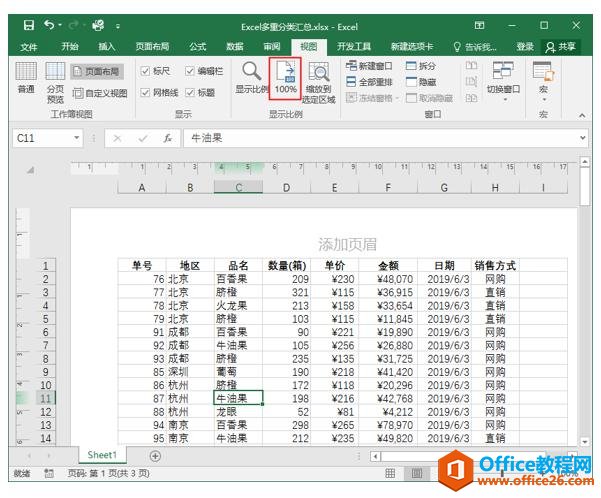
Task: Click the fx insert function icon
Action: tap(167, 138)
